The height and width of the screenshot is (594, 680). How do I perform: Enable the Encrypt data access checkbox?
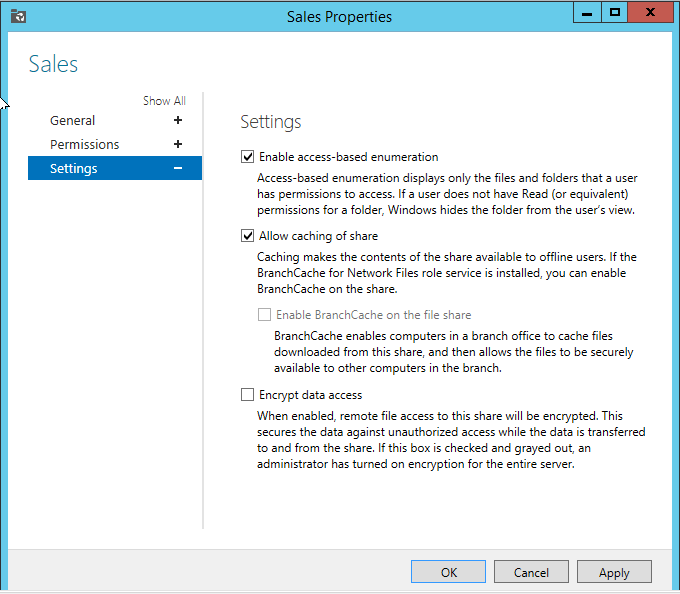[248, 395]
